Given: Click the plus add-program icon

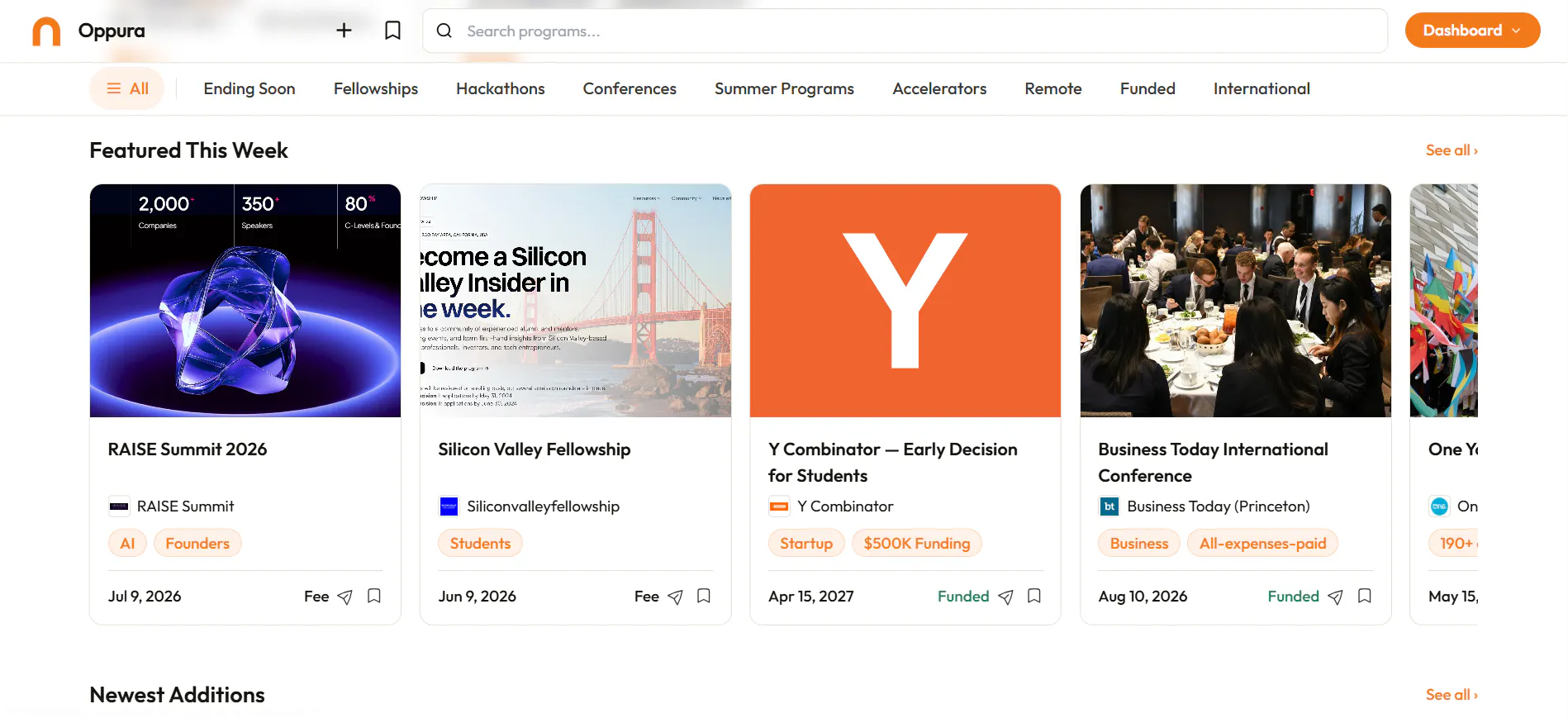Looking at the screenshot, I should [344, 31].
